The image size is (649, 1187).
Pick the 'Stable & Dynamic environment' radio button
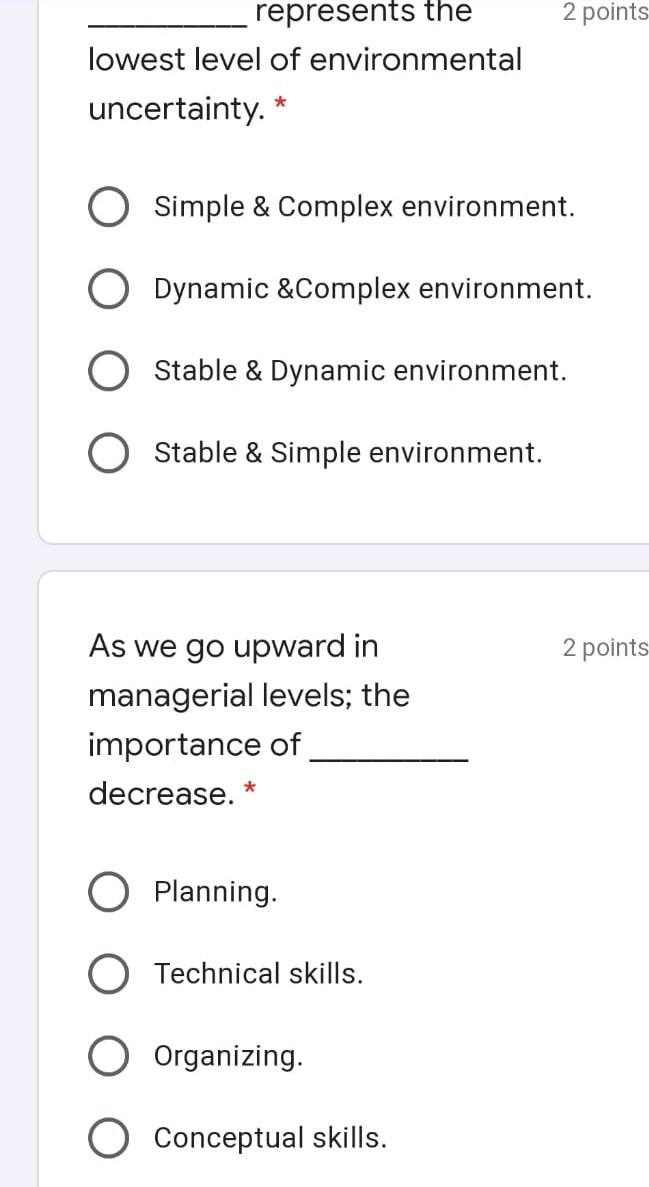(107, 372)
